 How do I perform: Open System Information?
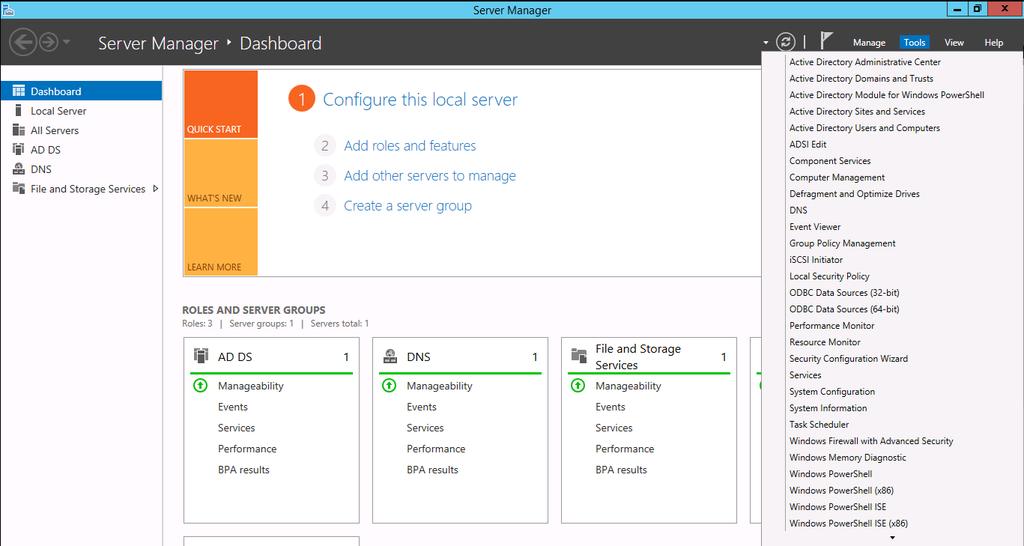pos(827,408)
